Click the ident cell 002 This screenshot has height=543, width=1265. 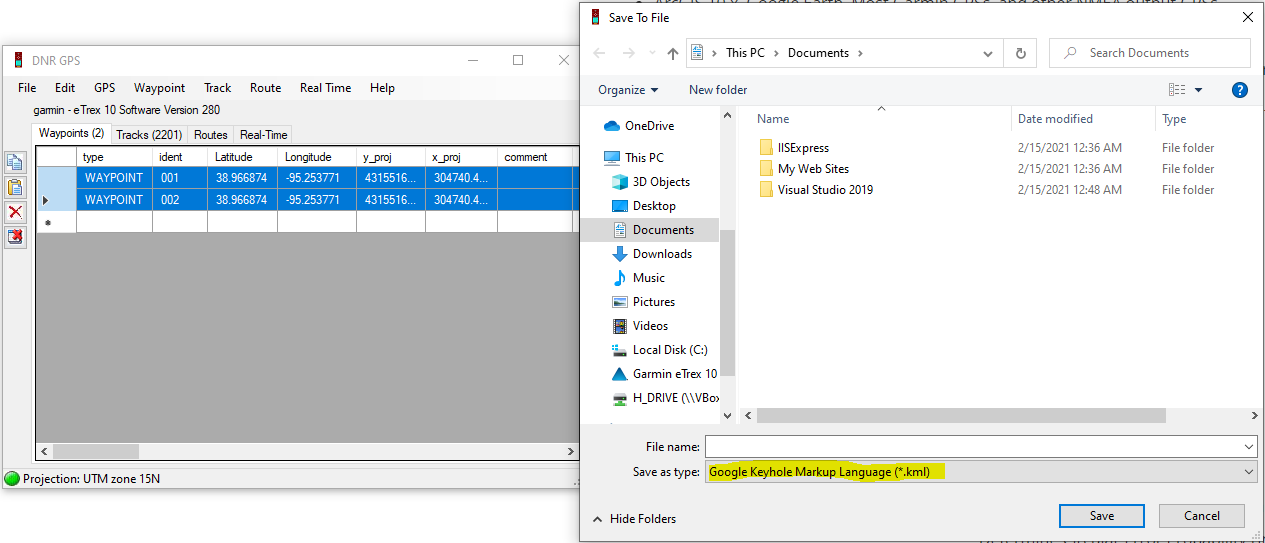click(x=180, y=200)
